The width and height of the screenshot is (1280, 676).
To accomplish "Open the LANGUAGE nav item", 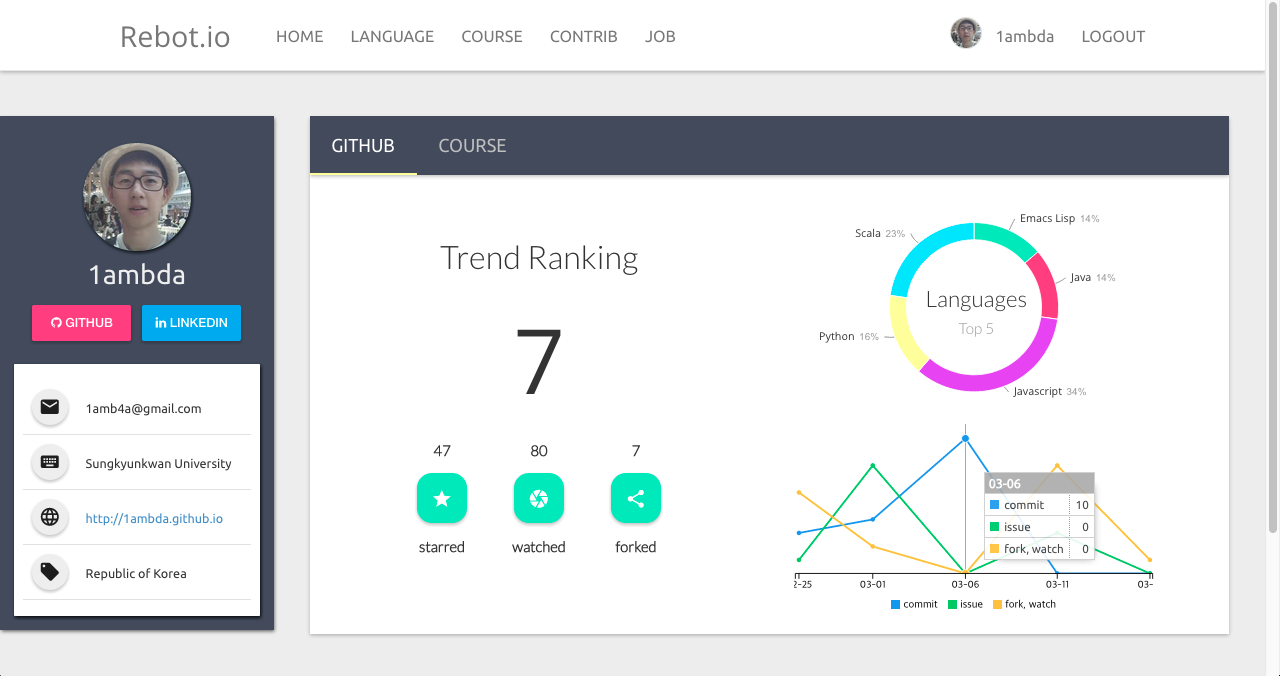I will tap(392, 36).
